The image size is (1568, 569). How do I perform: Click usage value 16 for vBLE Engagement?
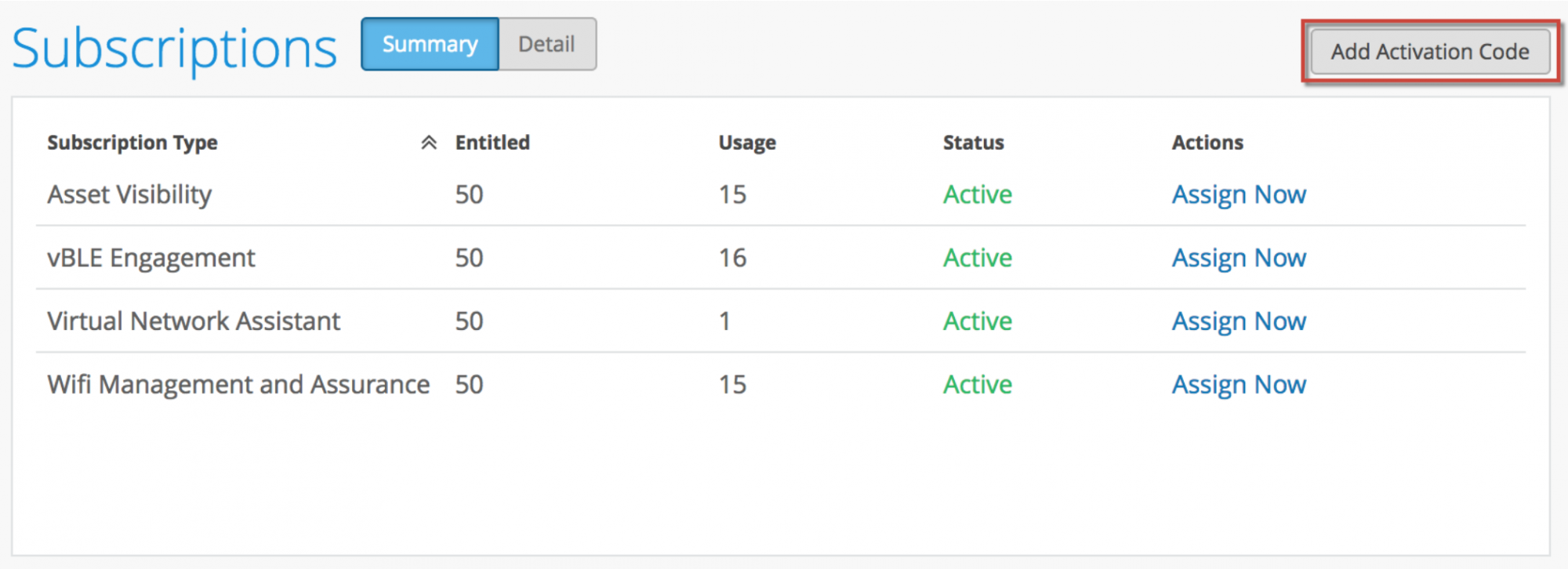pyautogui.click(x=732, y=258)
